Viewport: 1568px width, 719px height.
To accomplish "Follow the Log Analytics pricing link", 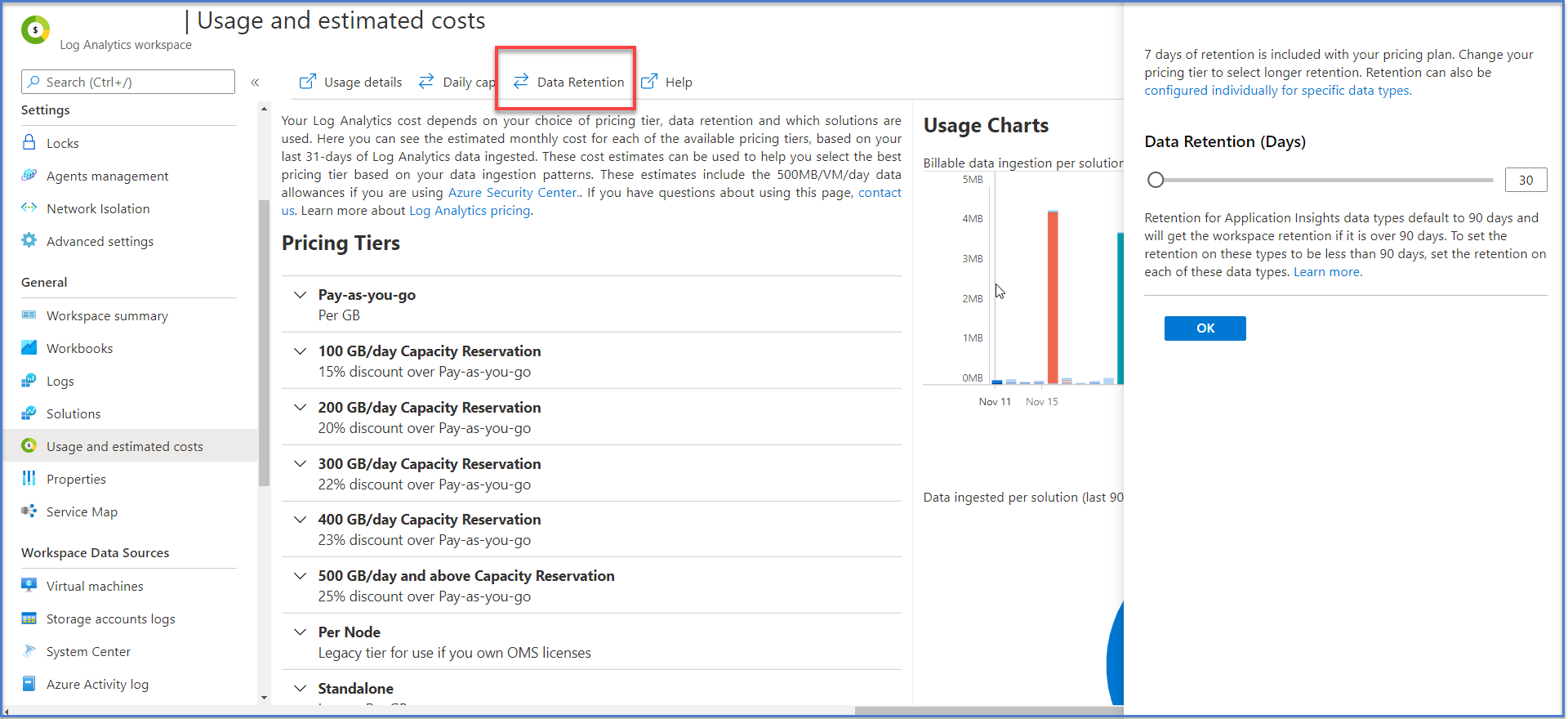I will (470, 211).
